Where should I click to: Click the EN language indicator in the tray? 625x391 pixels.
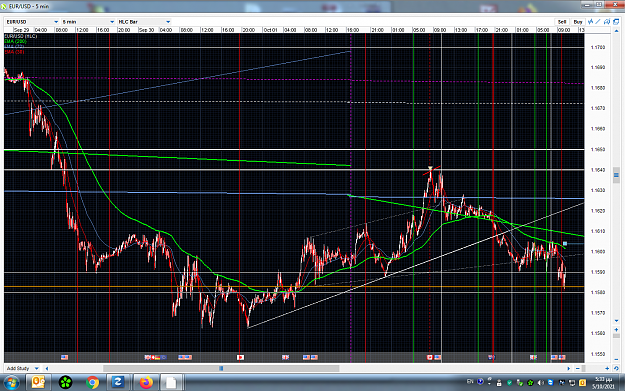coord(470,382)
